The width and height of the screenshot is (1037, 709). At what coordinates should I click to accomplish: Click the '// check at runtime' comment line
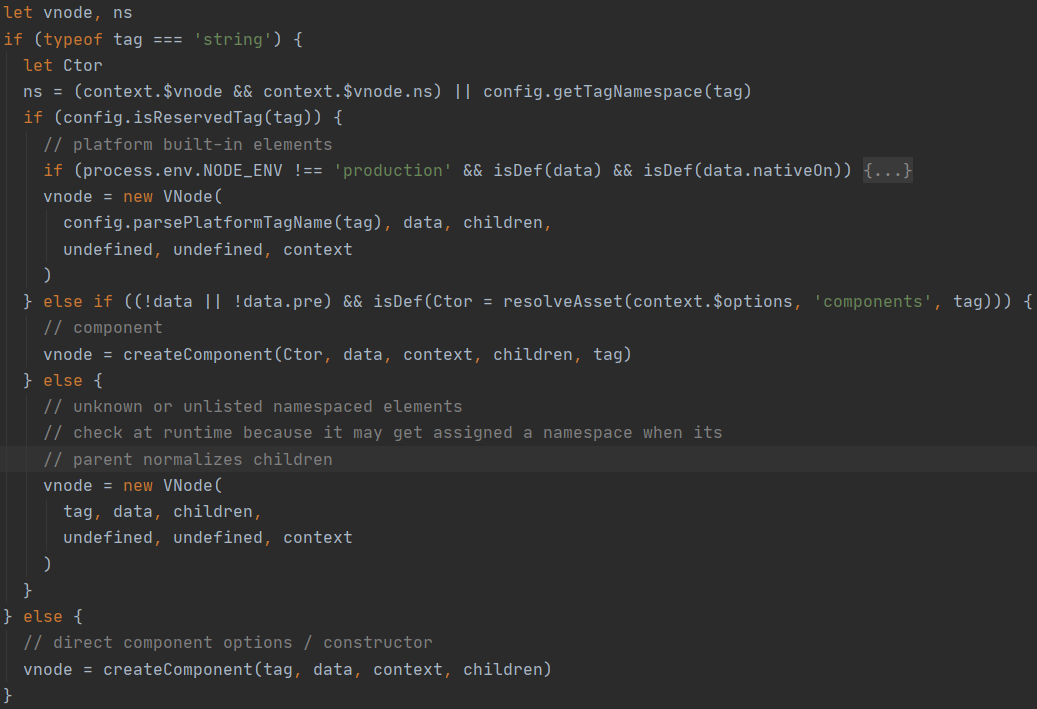click(x=383, y=432)
